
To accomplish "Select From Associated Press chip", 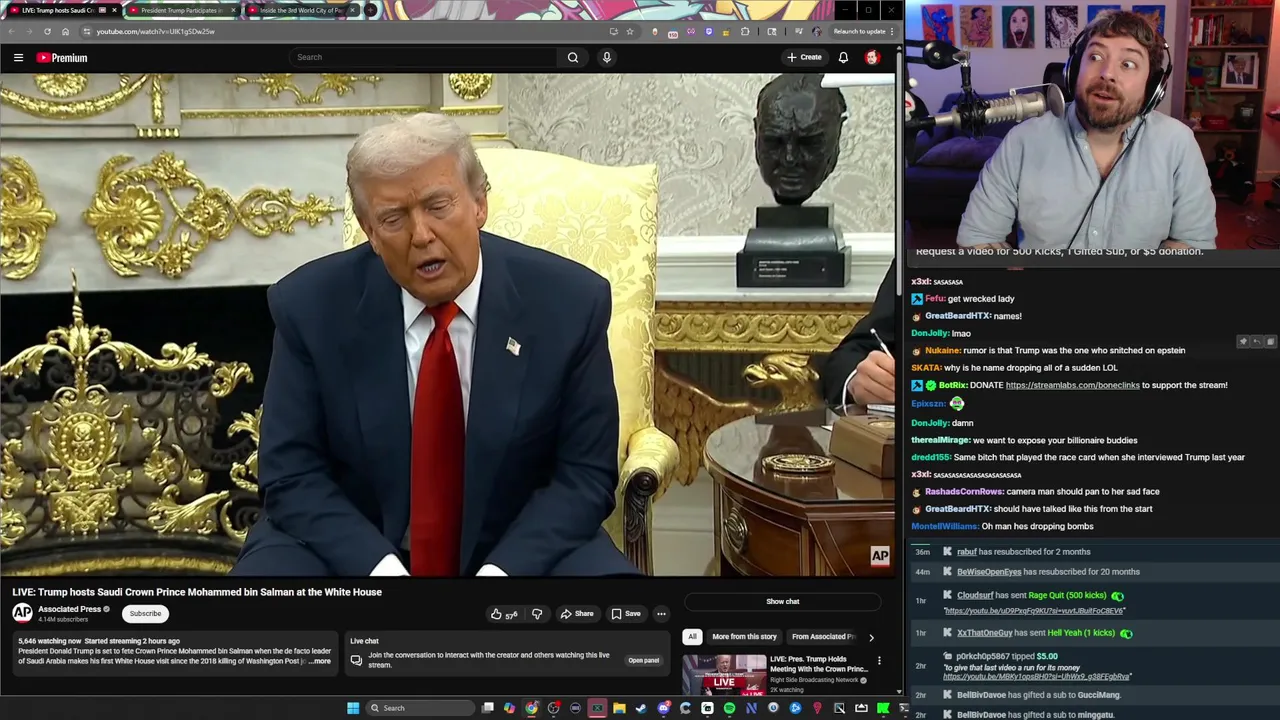I will (x=823, y=636).
